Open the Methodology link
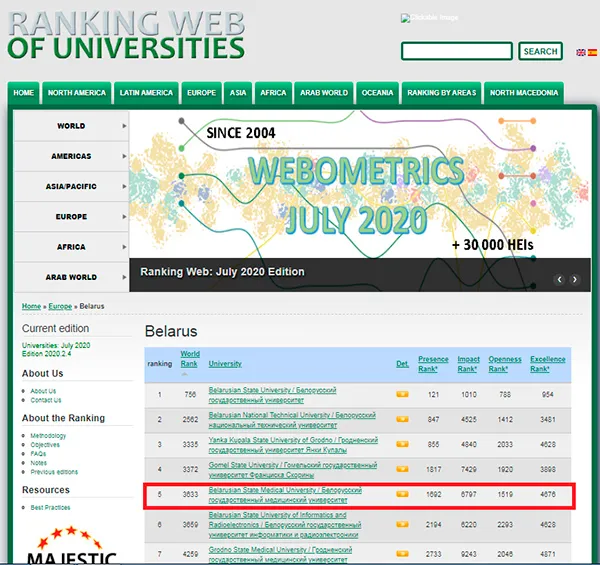Viewport: 600px width, 565px height. (x=48, y=436)
